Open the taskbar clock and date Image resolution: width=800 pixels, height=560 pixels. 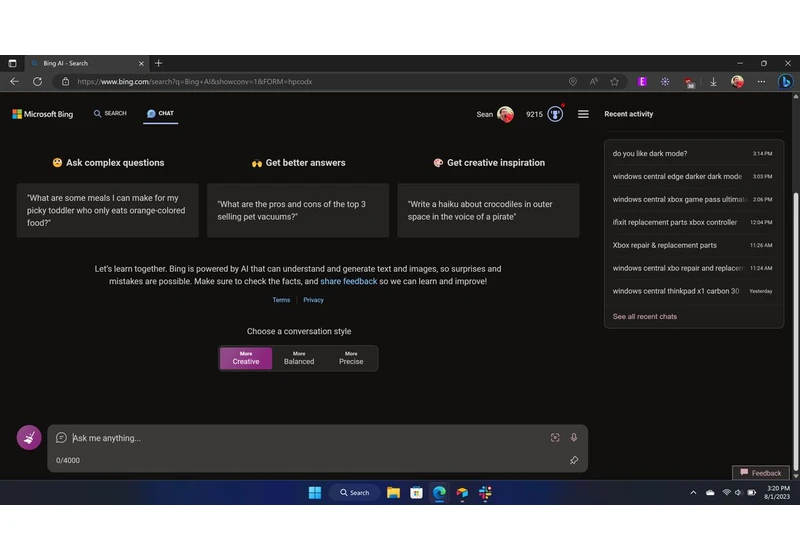pos(778,492)
